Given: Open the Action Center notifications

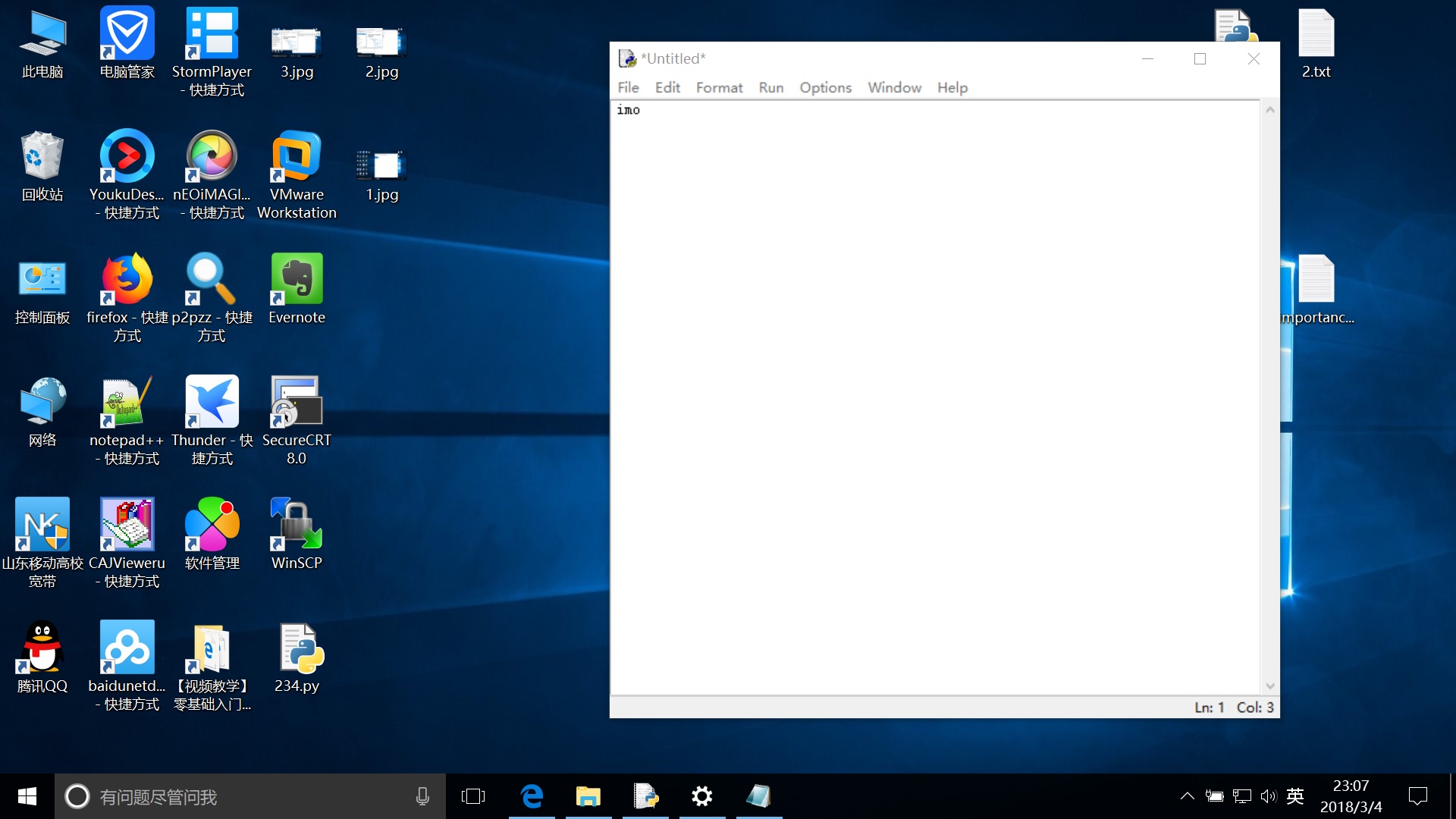Looking at the screenshot, I should click(1418, 796).
